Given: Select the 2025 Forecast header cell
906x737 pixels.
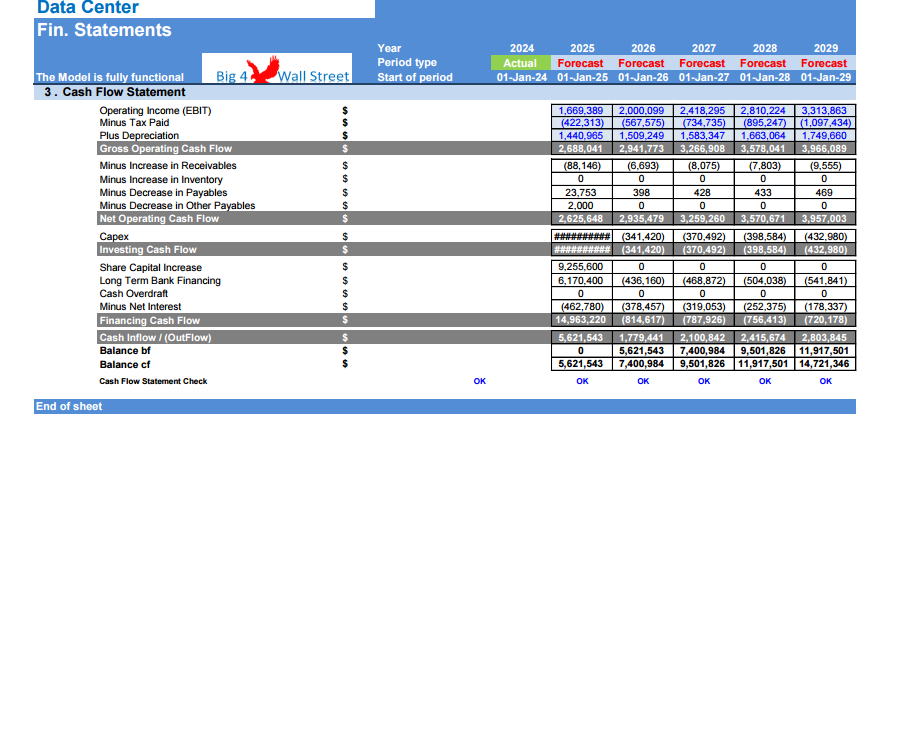Looking at the screenshot, I should tap(581, 62).
